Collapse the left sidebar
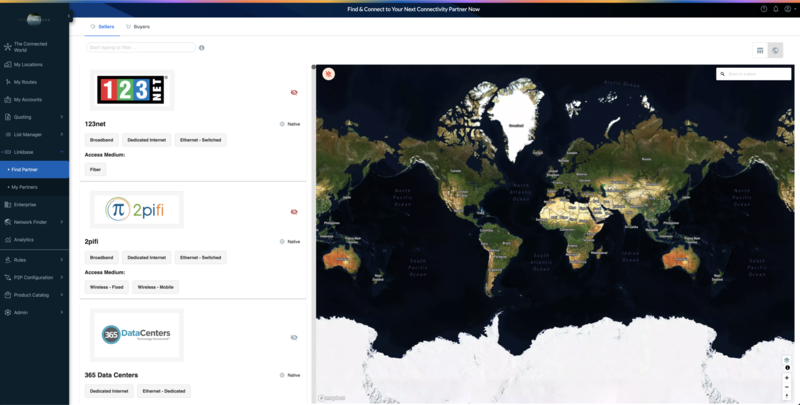This screenshot has height=405, width=800. tap(69, 16)
